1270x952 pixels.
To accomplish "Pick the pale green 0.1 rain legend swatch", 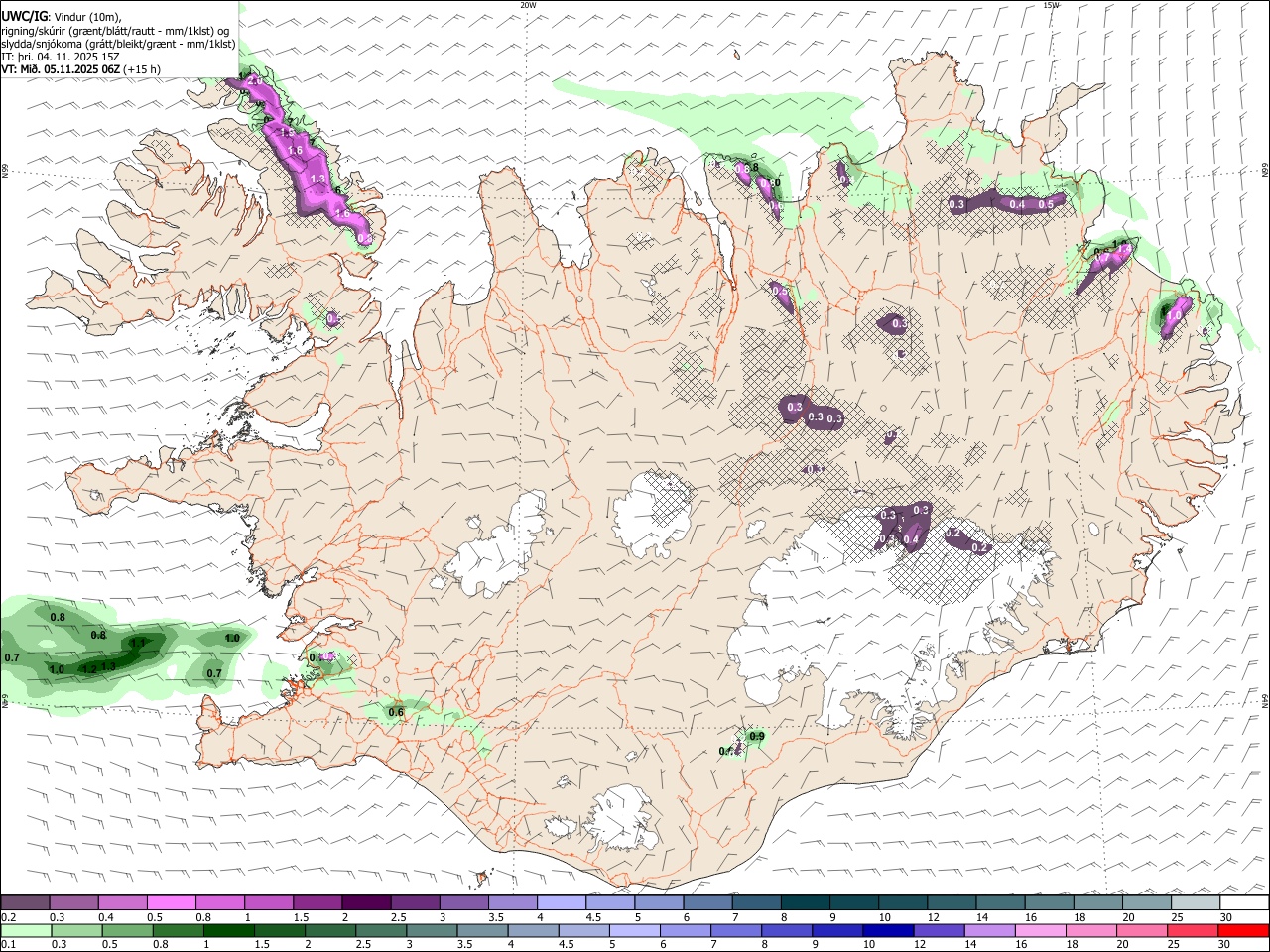I will pyautogui.click(x=27, y=930).
